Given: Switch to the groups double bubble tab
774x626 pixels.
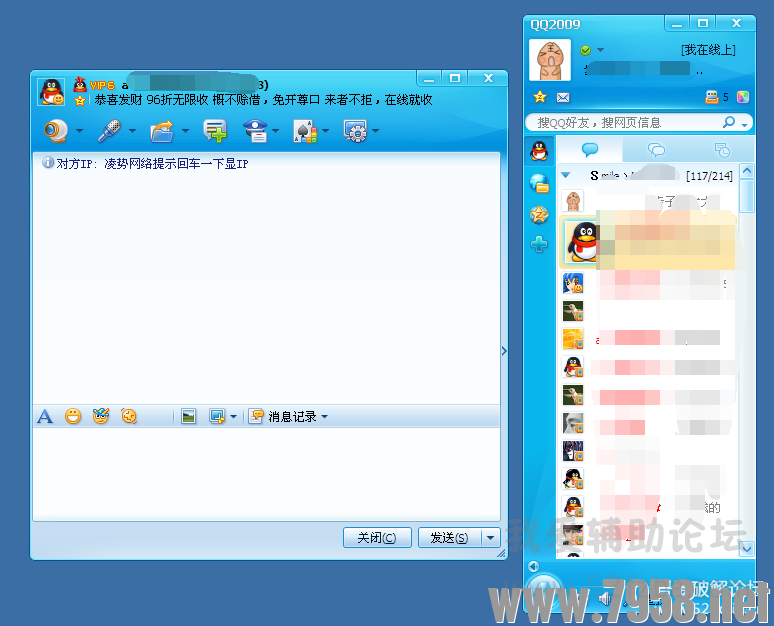Looking at the screenshot, I should click(x=656, y=149).
